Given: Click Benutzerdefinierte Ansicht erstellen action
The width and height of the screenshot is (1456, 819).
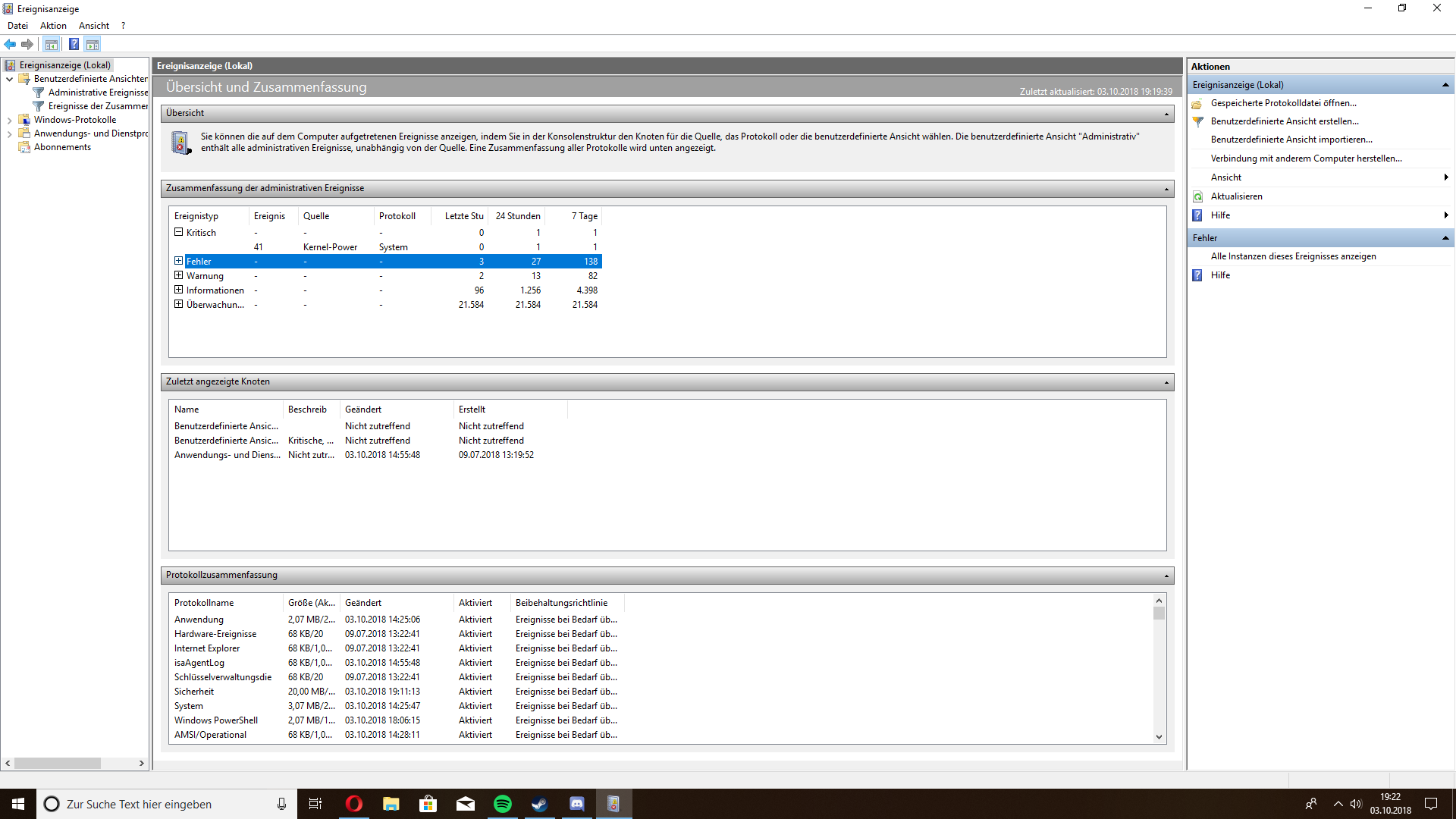Looking at the screenshot, I should (x=1284, y=121).
